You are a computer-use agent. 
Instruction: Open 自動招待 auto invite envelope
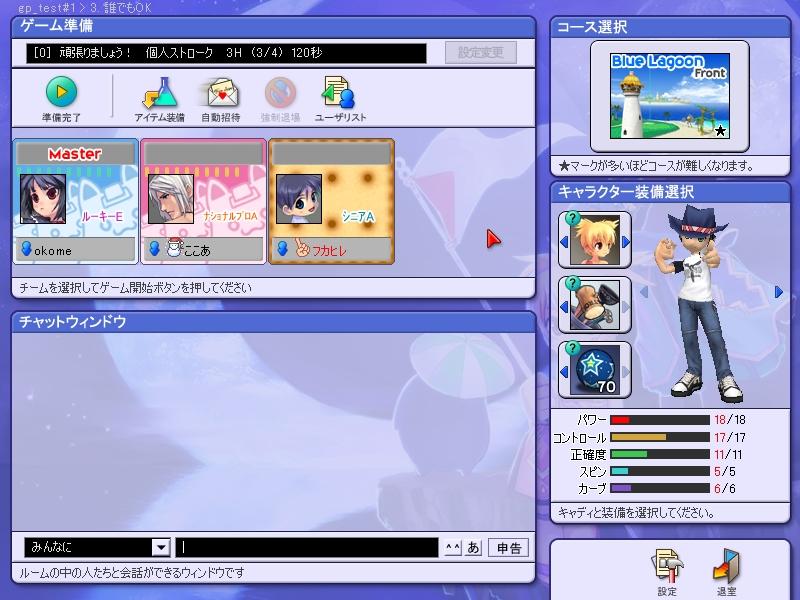pos(220,94)
